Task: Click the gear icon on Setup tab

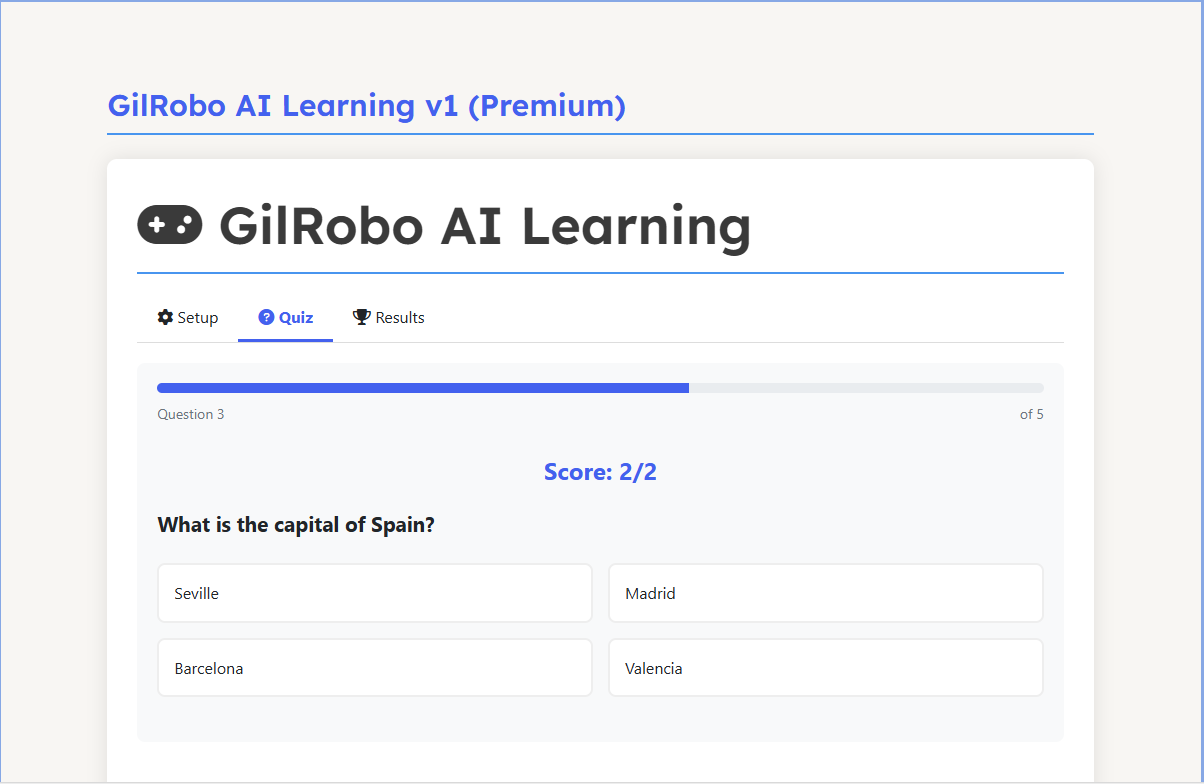Action: tap(165, 317)
